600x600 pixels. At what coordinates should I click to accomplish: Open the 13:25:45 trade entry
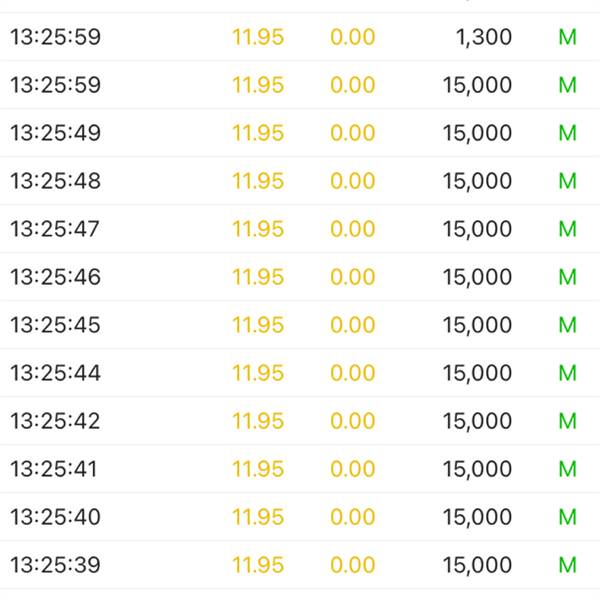click(x=300, y=325)
